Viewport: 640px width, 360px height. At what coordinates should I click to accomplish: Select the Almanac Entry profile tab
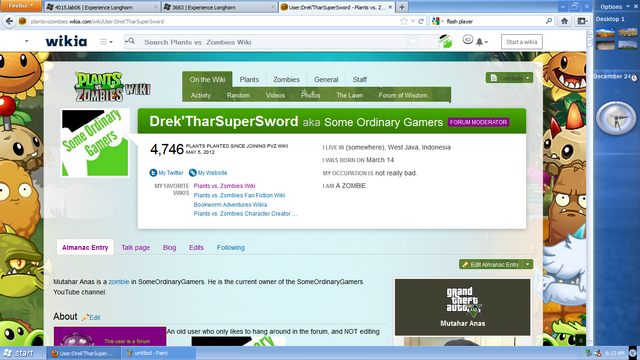point(85,247)
